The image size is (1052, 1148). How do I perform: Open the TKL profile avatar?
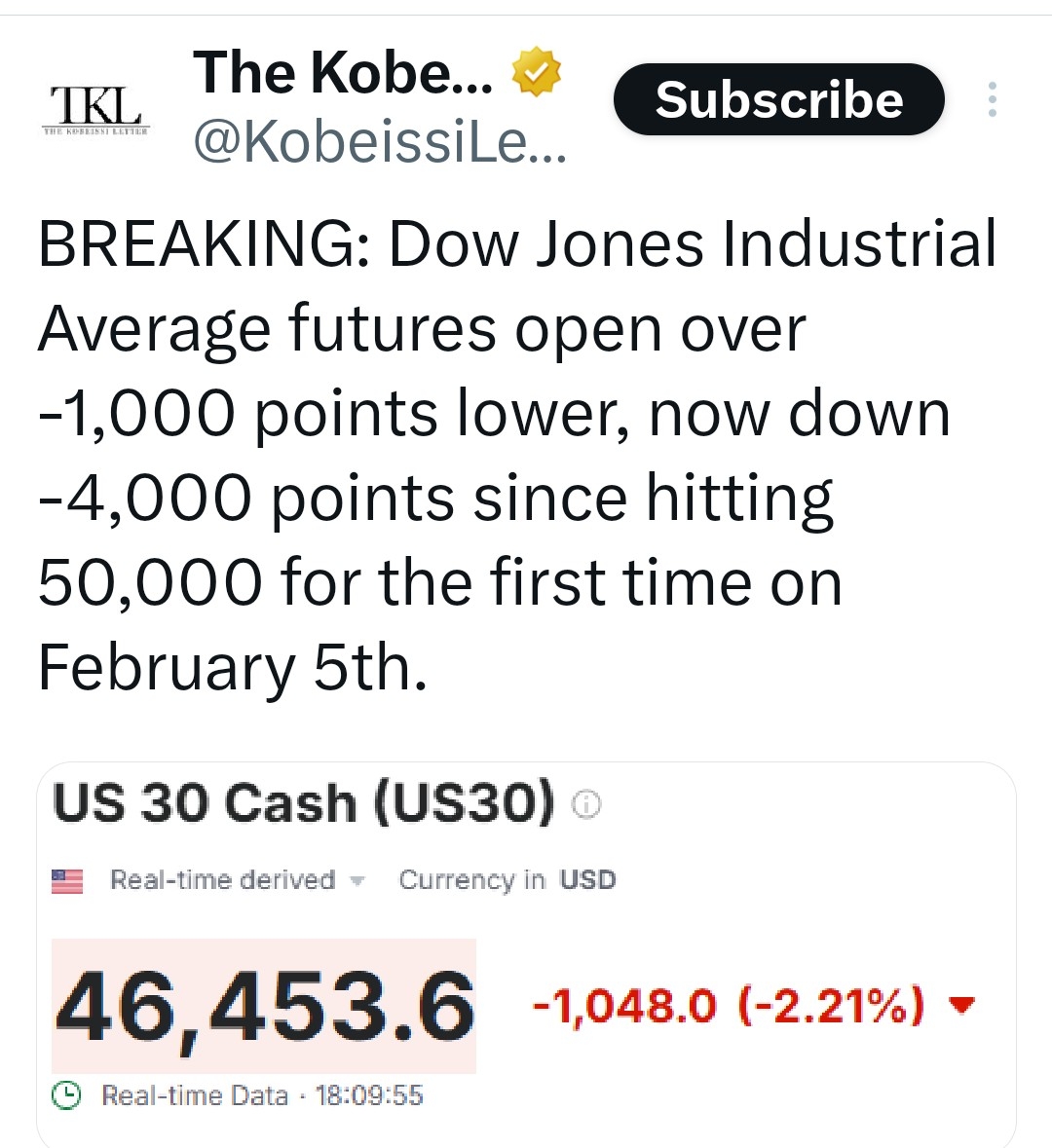pyautogui.click(x=94, y=106)
